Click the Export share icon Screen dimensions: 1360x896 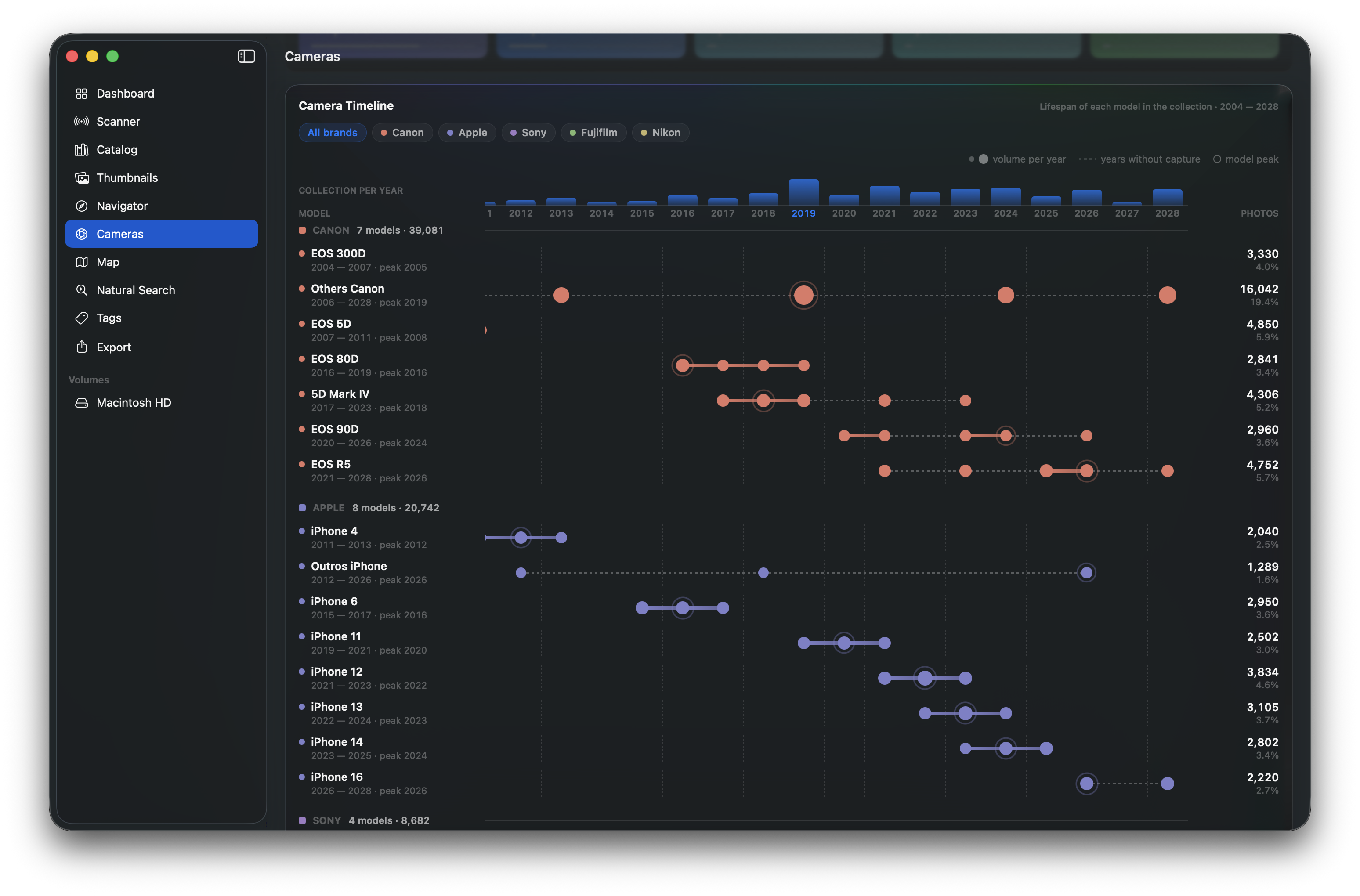(x=82, y=347)
